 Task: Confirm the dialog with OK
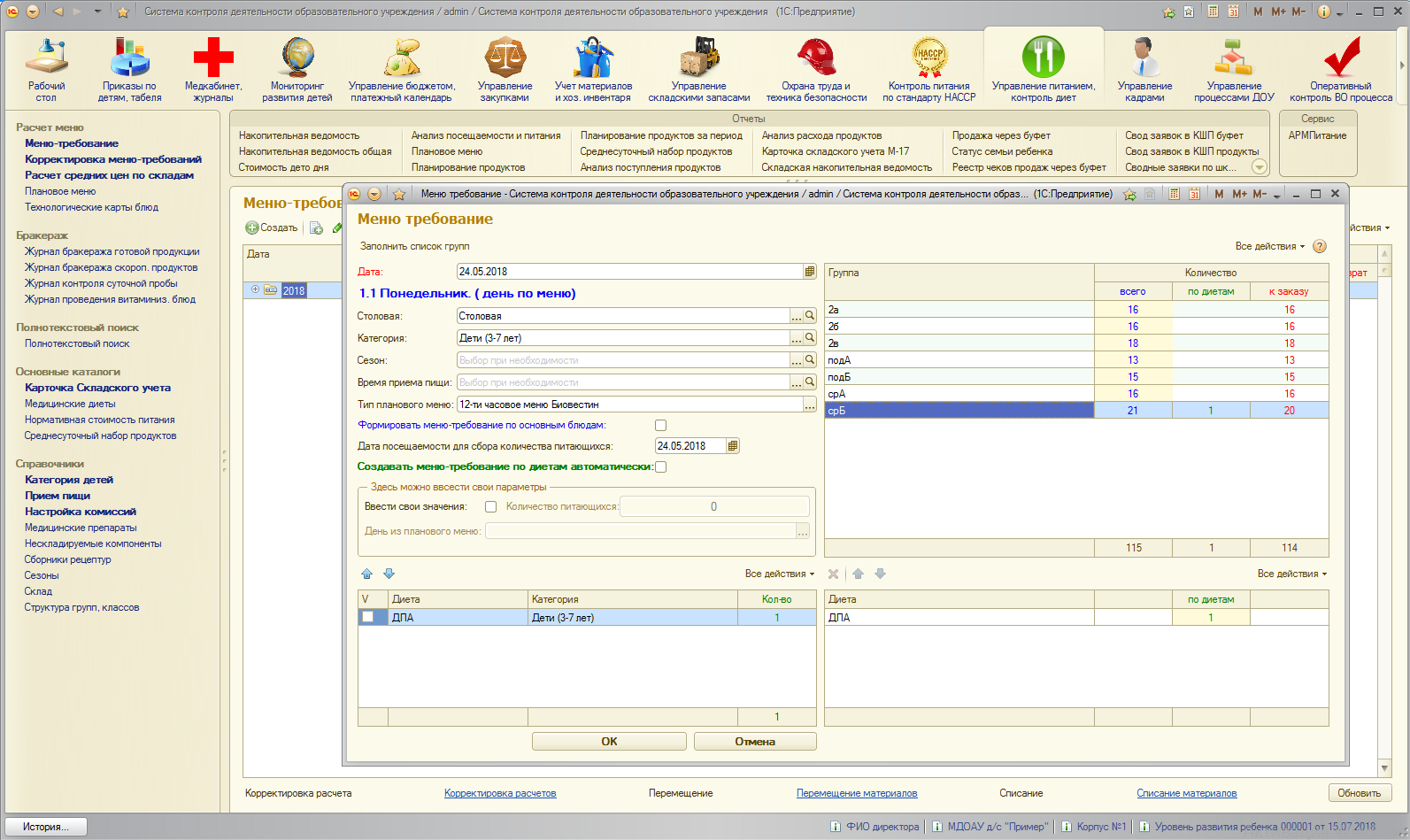pos(609,742)
